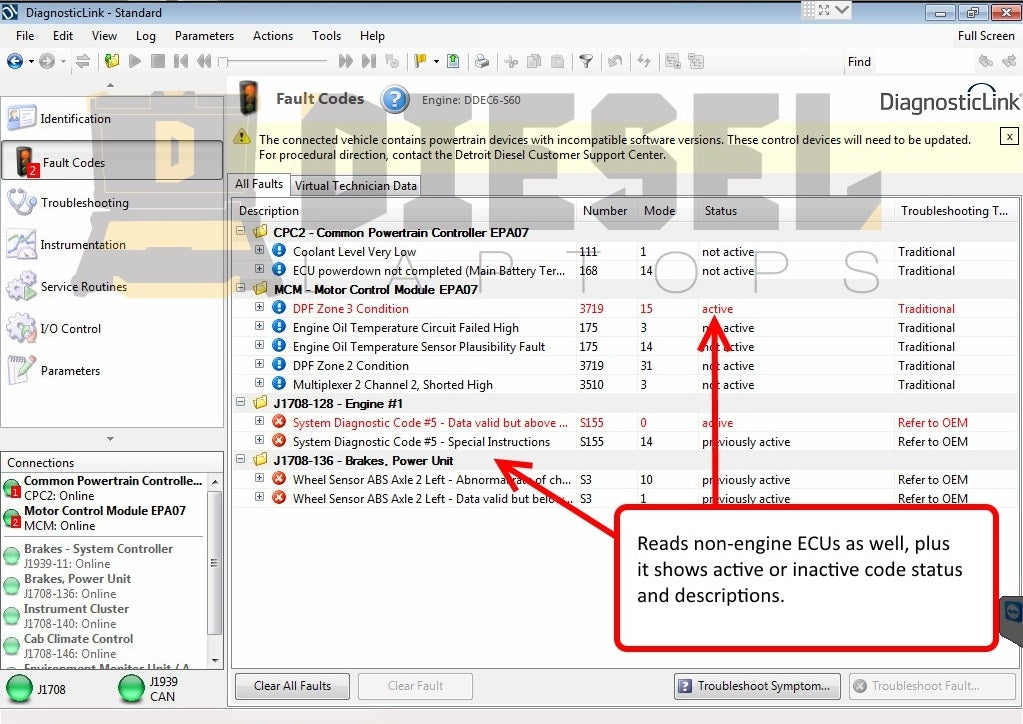Select the Instrument Cluster connection entry
1023x724 pixels.
104,616
